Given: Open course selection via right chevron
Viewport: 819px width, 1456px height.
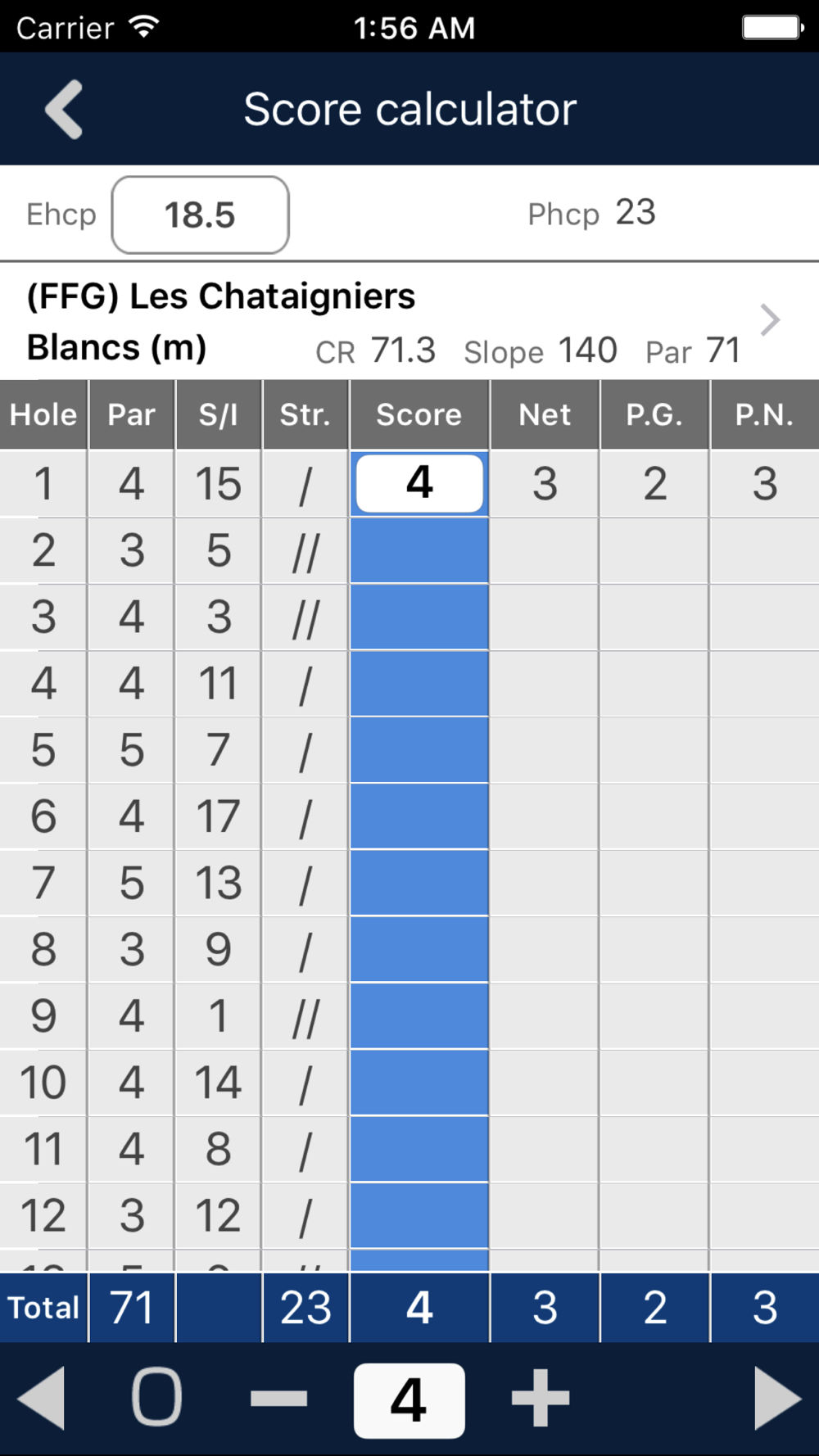Looking at the screenshot, I should point(769,320).
